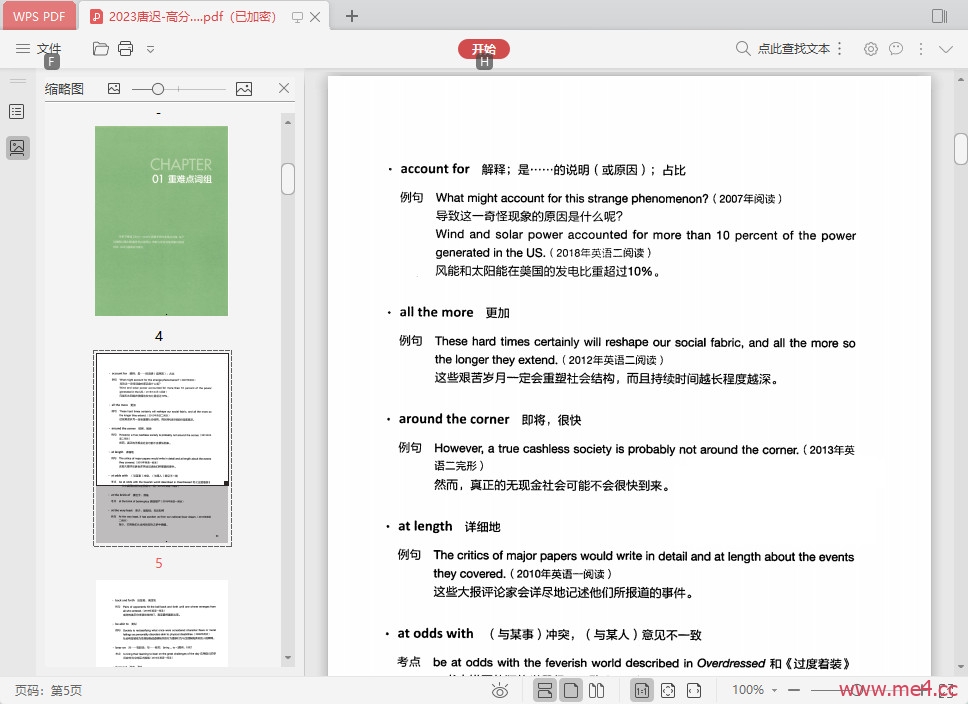The width and height of the screenshot is (968, 704).
Task: Select the page 5 thumbnail
Action: coord(162,448)
